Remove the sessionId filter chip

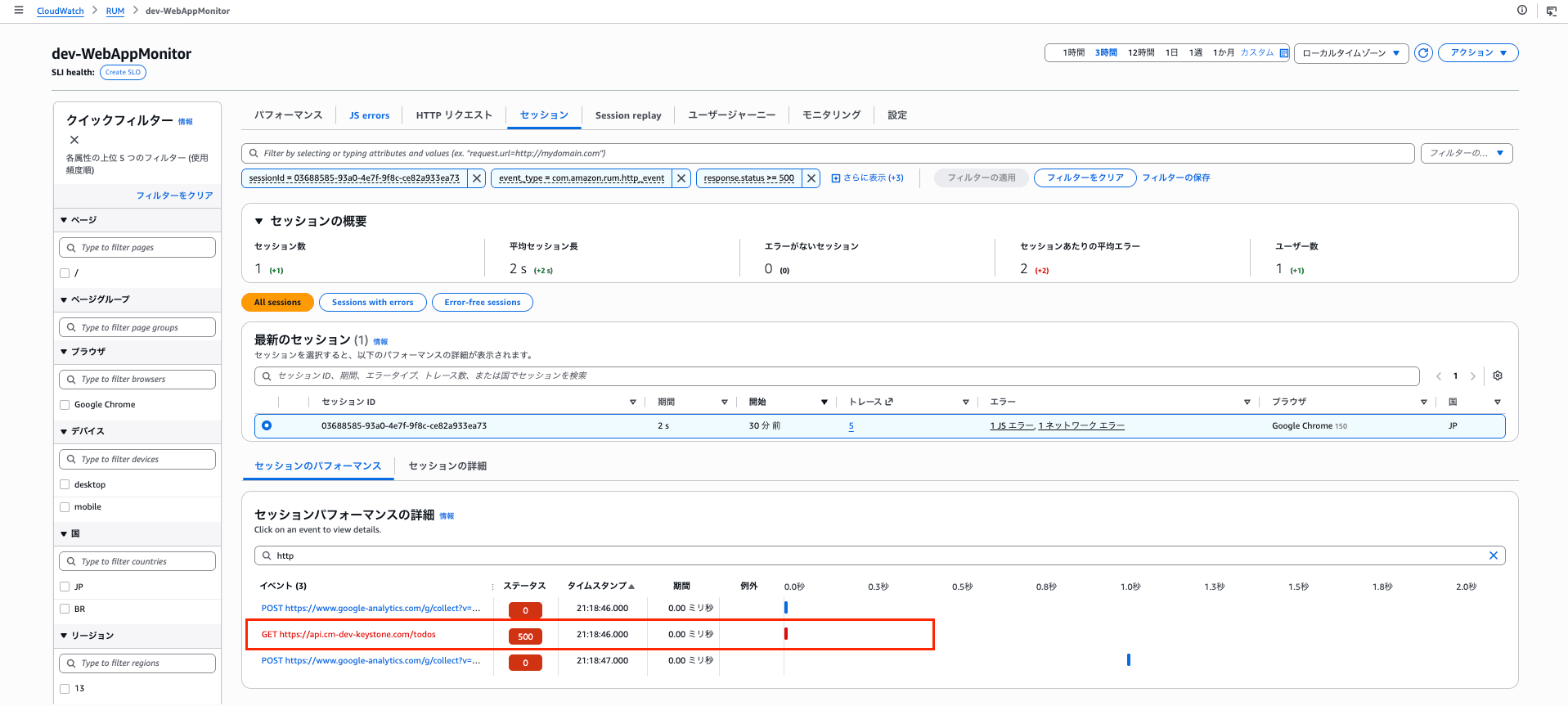point(477,178)
